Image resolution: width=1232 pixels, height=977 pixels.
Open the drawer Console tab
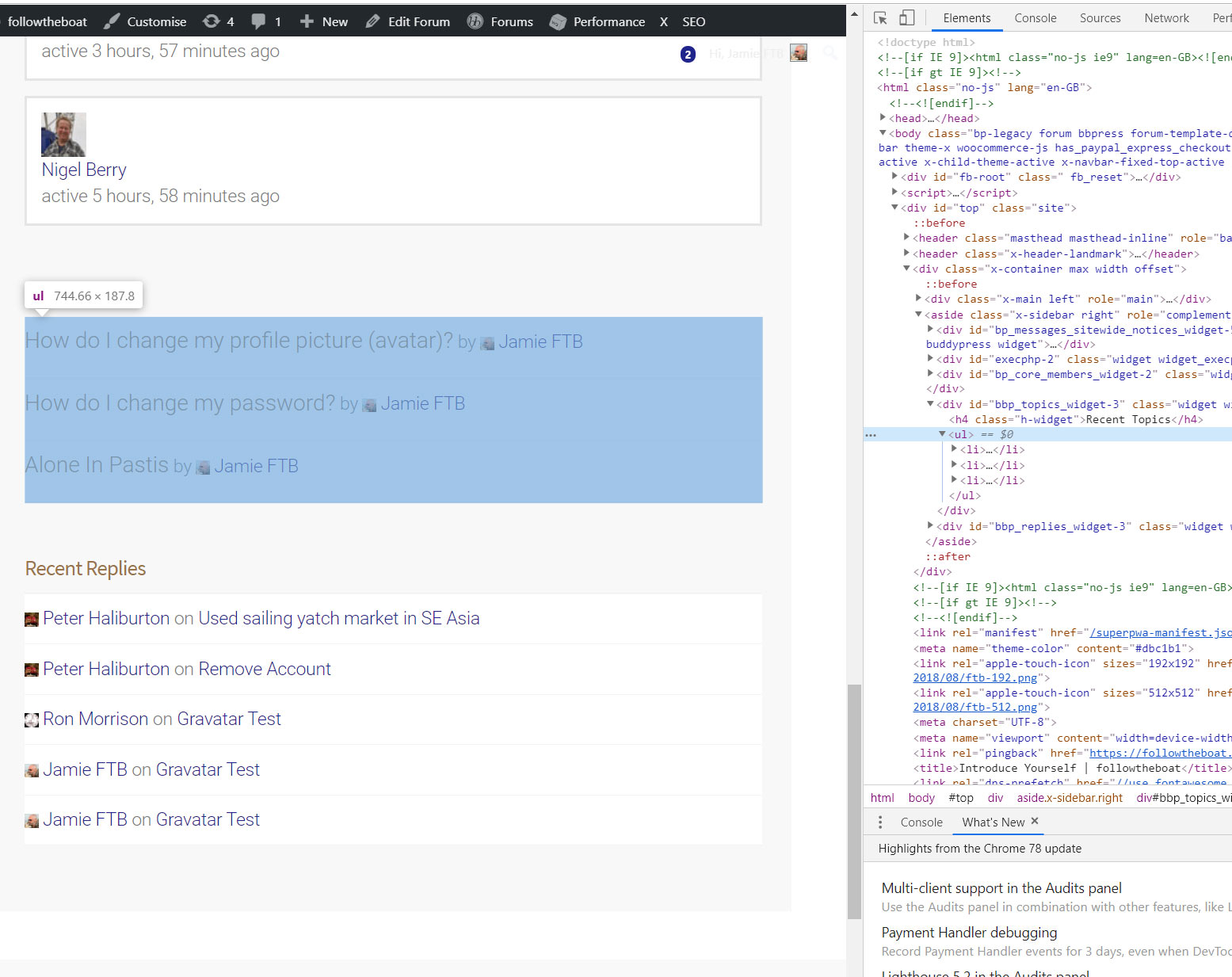click(921, 822)
